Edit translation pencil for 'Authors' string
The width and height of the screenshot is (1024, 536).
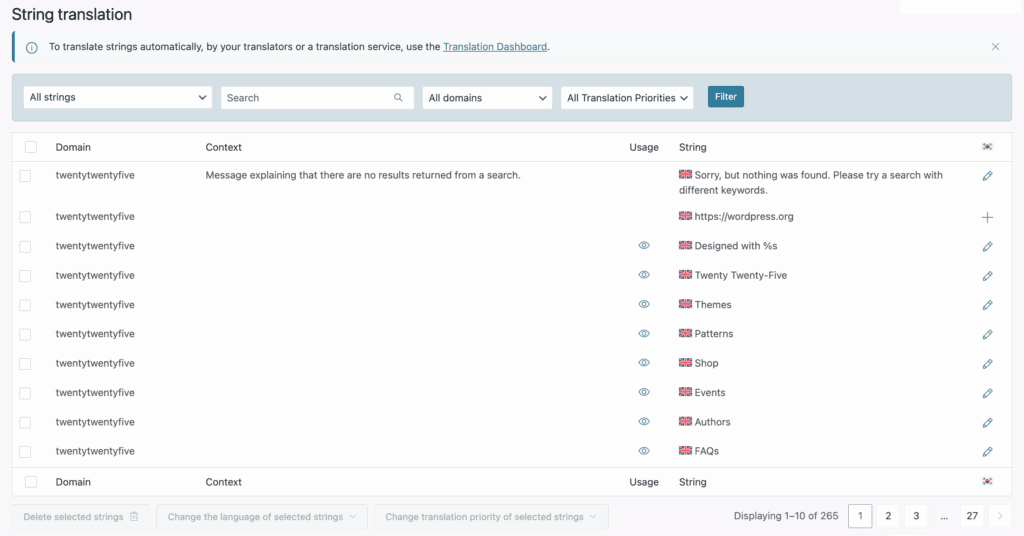(x=987, y=422)
